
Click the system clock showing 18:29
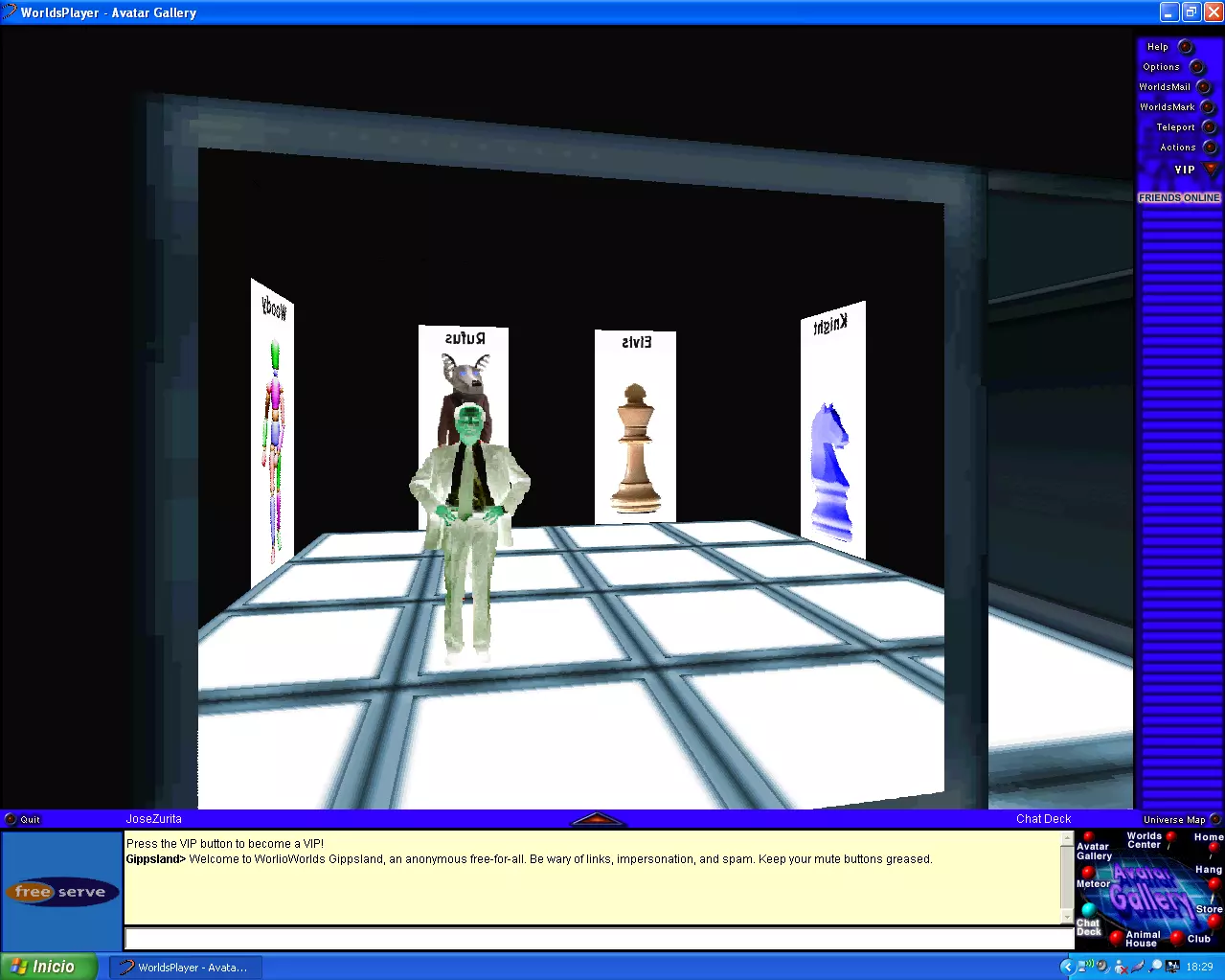pyautogui.click(x=1199, y=968)
